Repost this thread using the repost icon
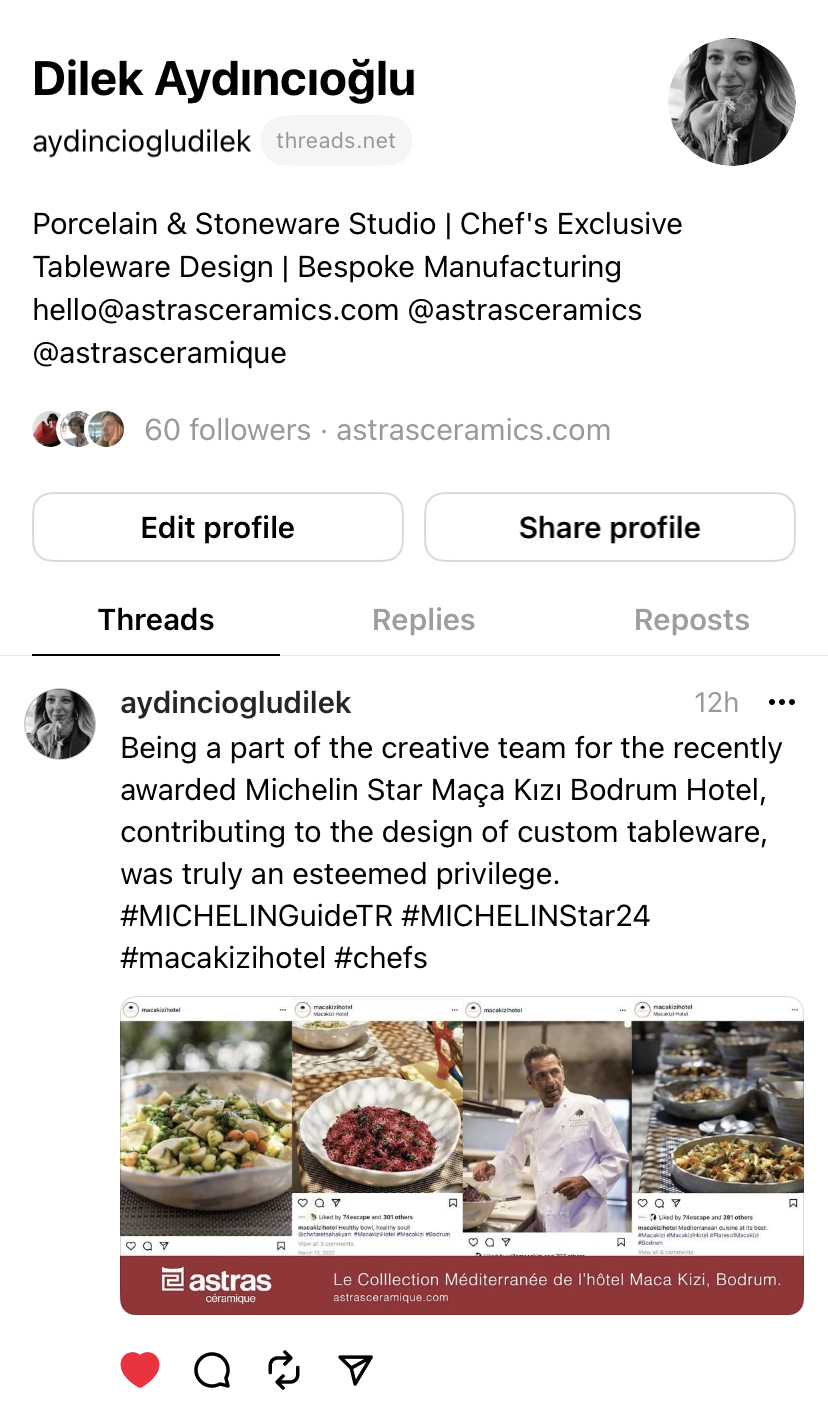Viewport: 828px width, 1409px height. coord(285,1369)
